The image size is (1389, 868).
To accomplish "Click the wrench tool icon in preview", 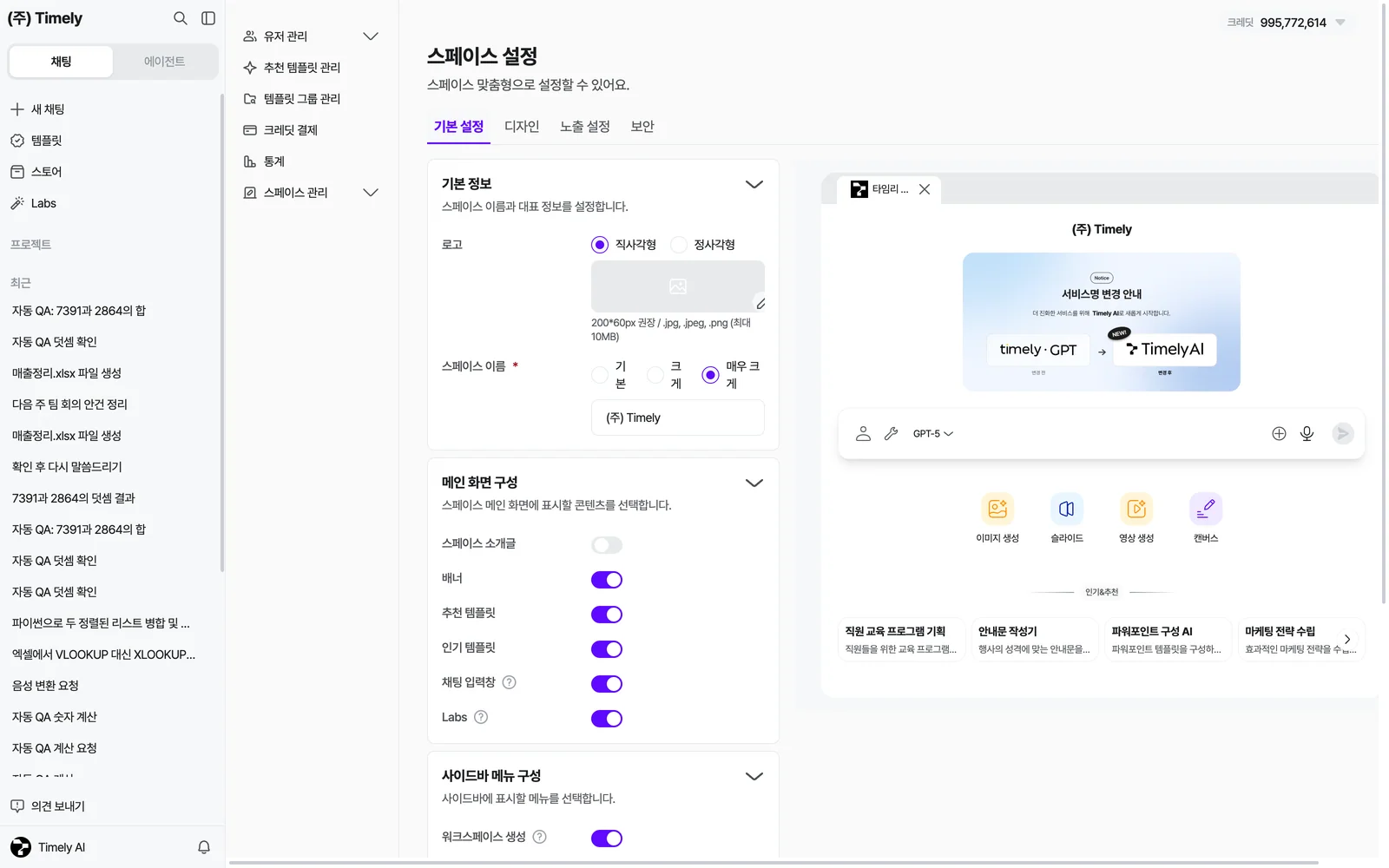I will tap(891, 433).
